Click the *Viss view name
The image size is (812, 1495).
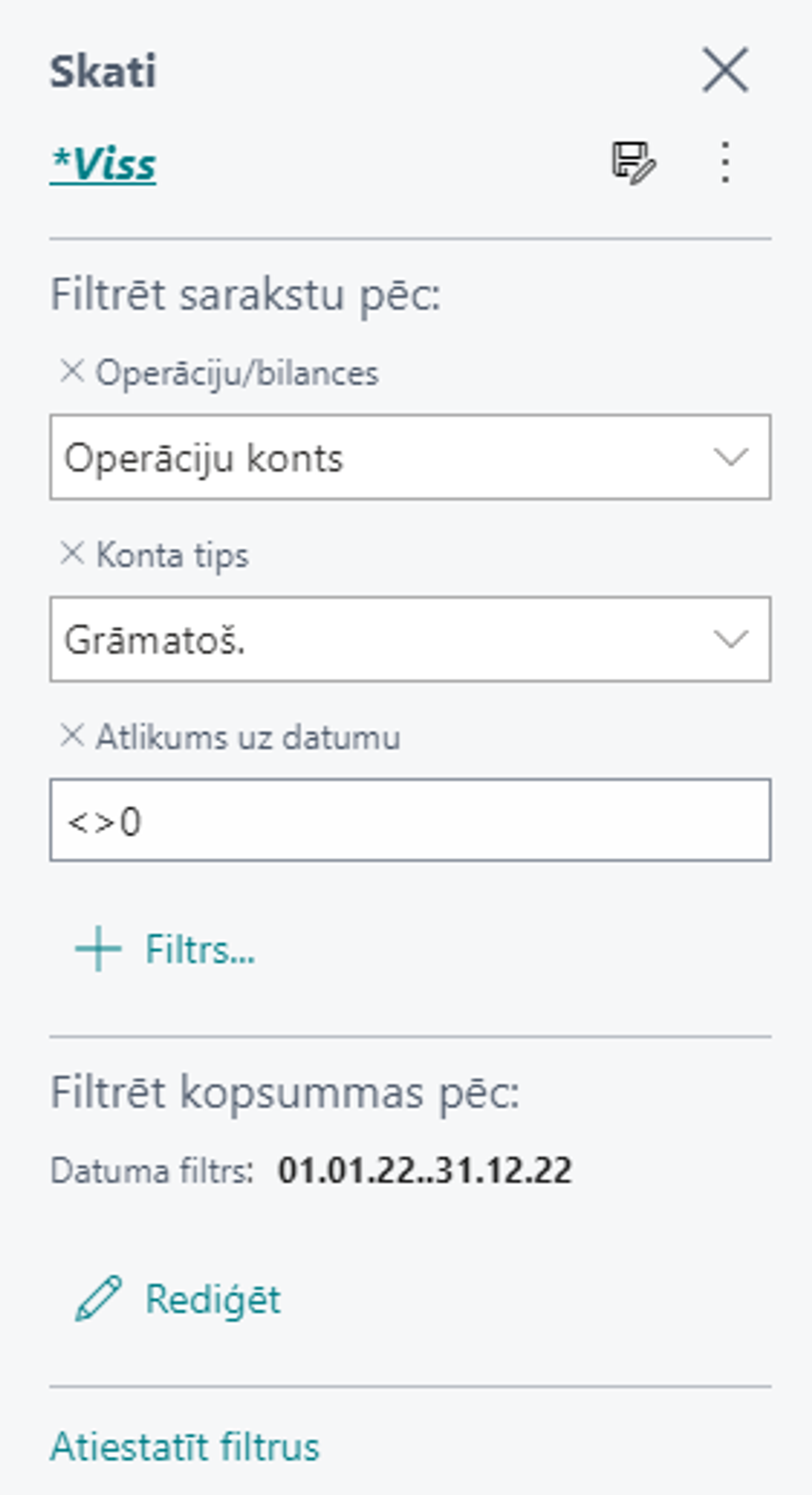point(103,164)
